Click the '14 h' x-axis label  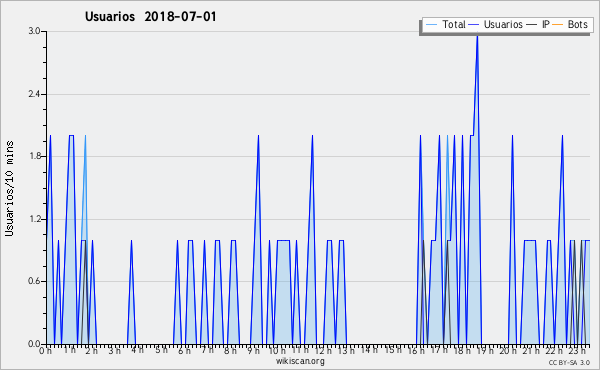point(369,350)
